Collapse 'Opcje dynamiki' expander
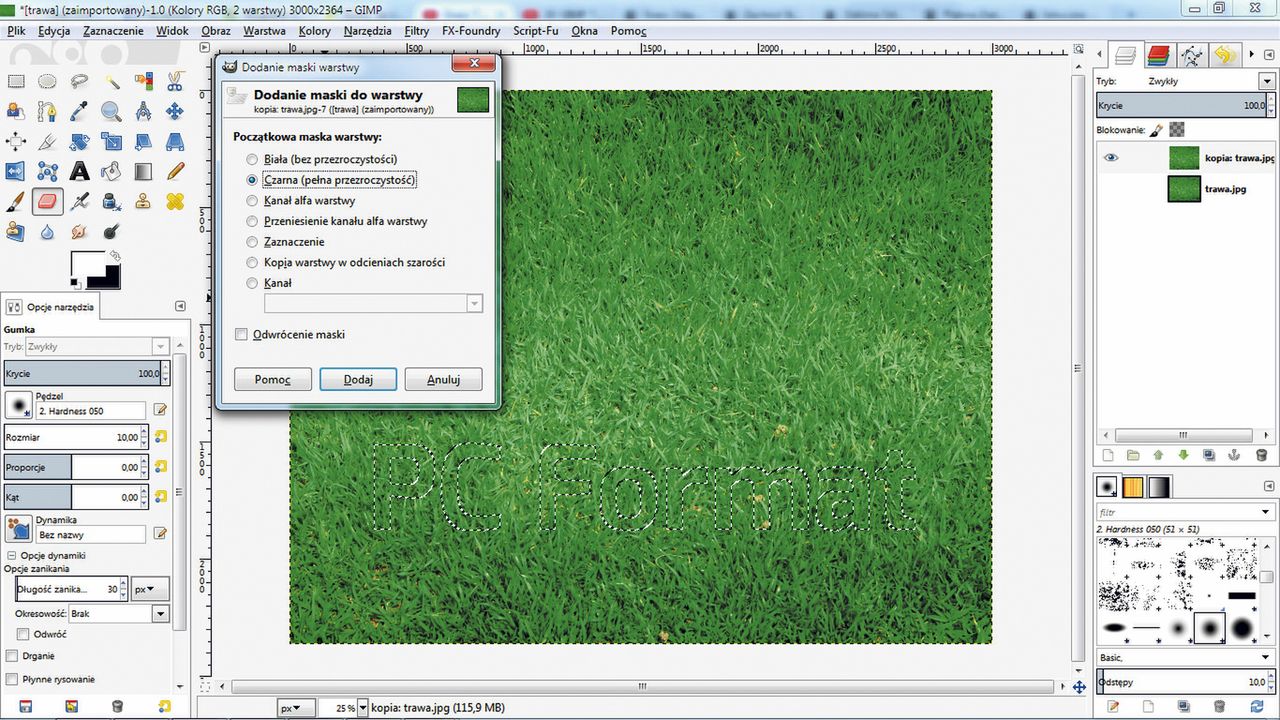 click(x=11, y=555)
